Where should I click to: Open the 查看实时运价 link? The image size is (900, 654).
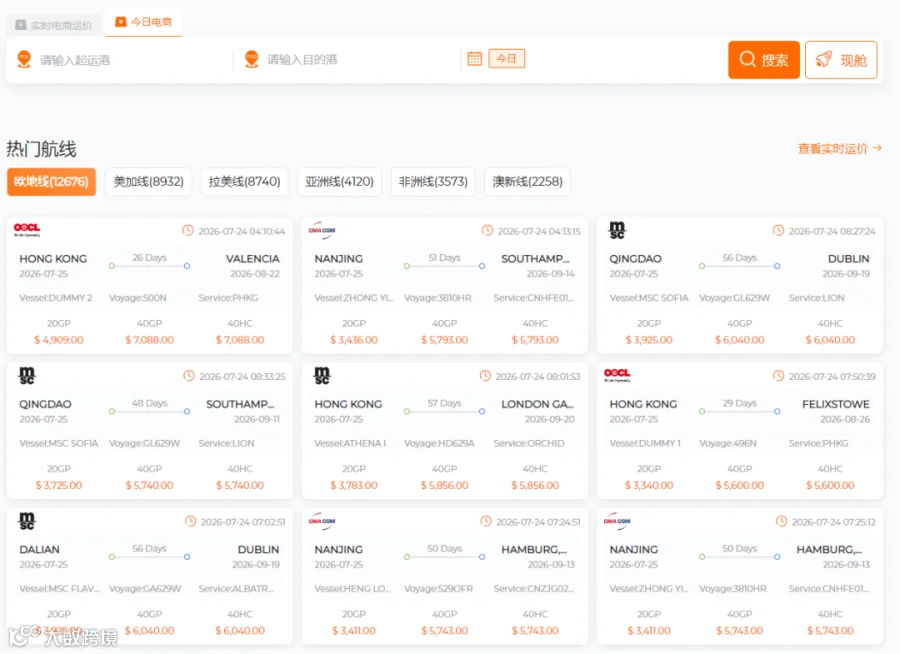coord(839,149)
